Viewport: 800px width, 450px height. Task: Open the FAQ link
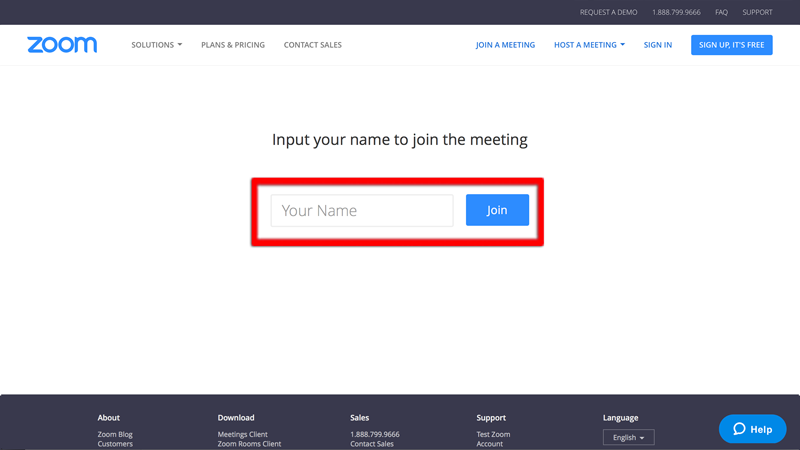pos(721,12)
